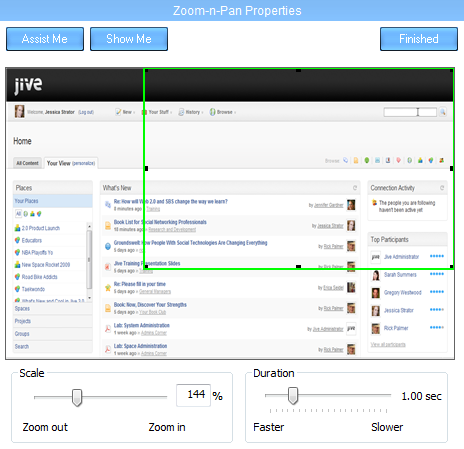Screen dimensions: 464x449
Task: Click the Show Me button
Action: (x=129, y=39)
